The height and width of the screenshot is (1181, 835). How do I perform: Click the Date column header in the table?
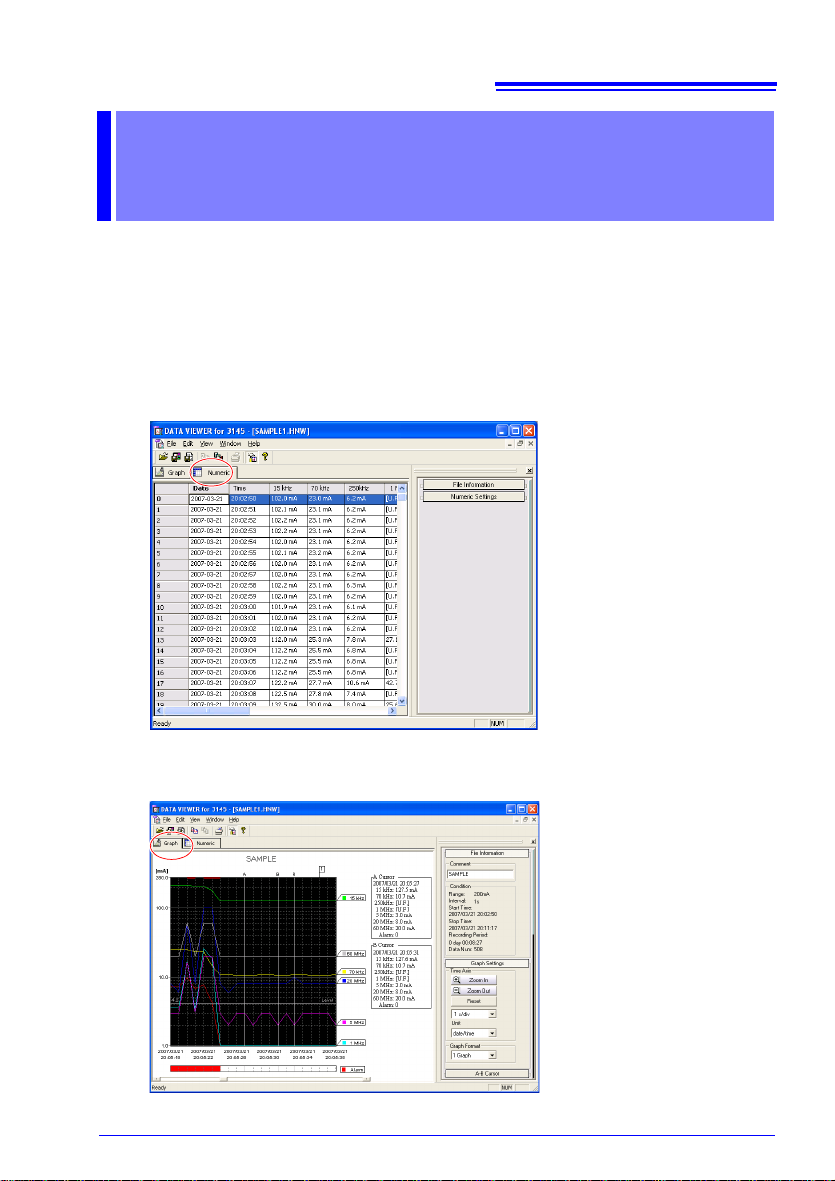pyautogui.click(x=208, y=489)
